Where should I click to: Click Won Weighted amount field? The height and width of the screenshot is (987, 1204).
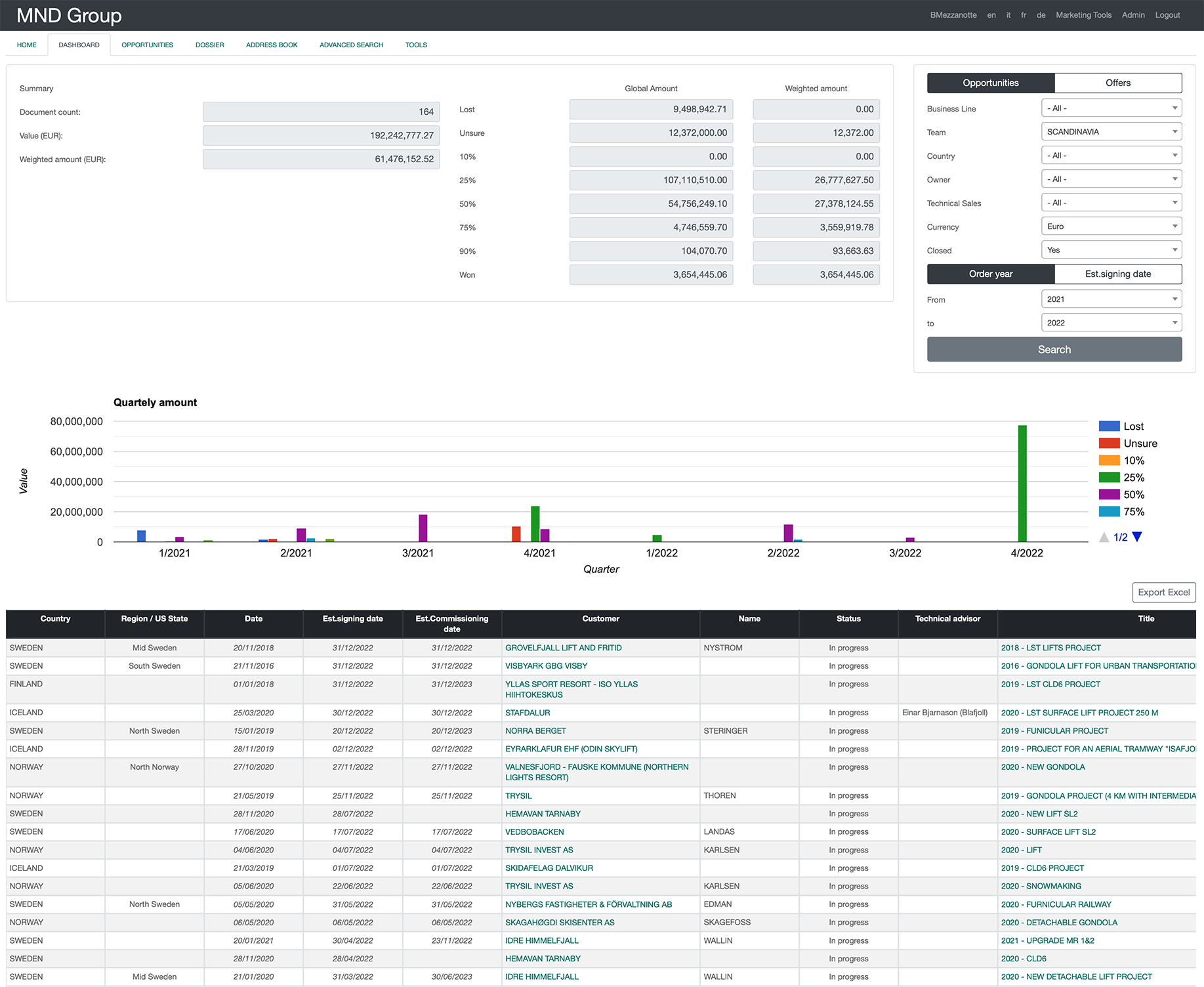point(816,274)
